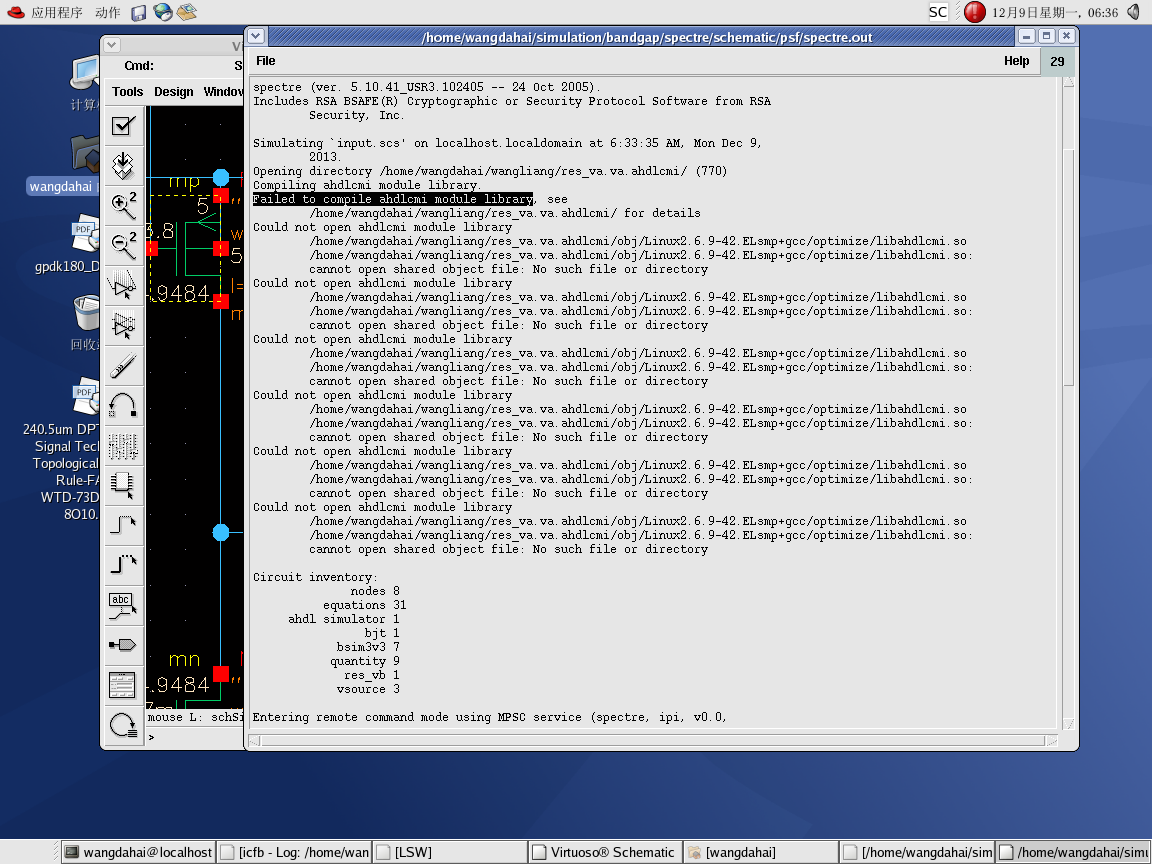Click the 'equations 31' inventory line
This screenshot has height=864, width=1152.
click(x=364, y=605)
